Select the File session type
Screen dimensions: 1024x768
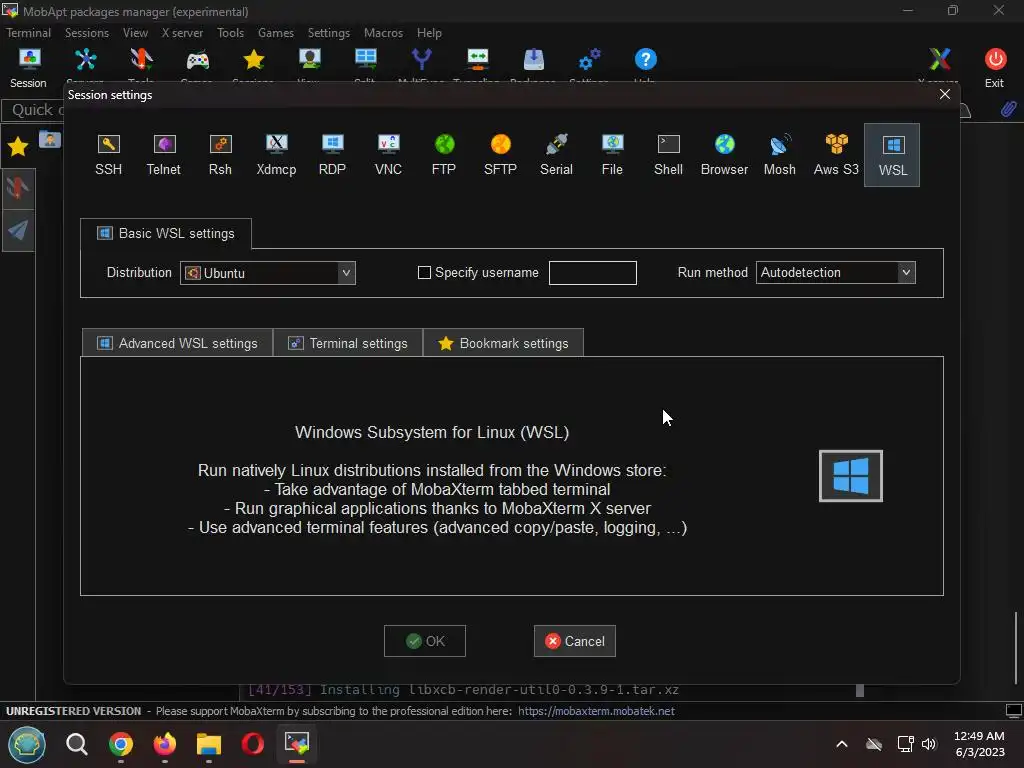(x=612, y=155)
